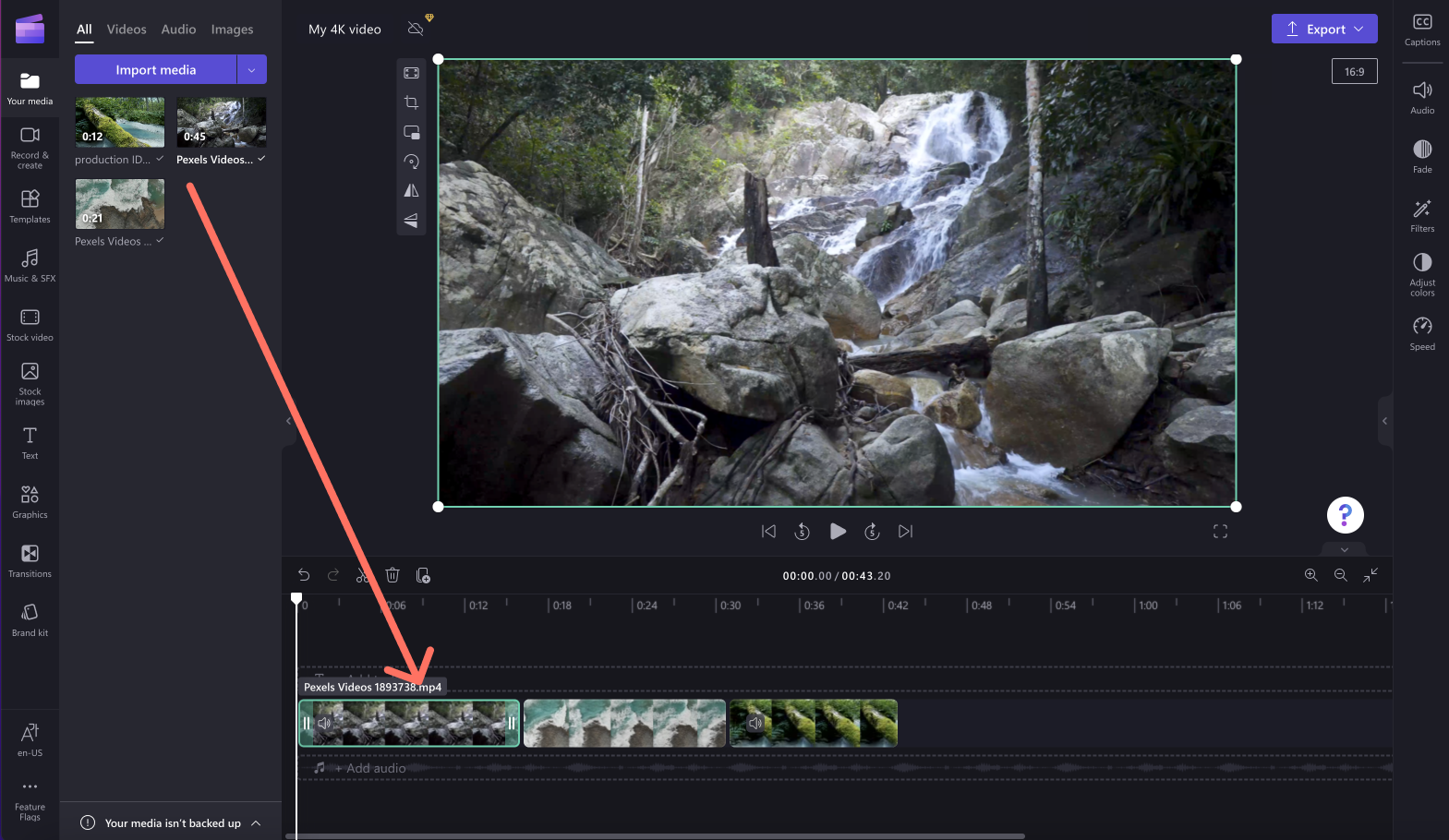Open Record & create panel
Screen dimensions: 1449x840
(x=30, y=148)
